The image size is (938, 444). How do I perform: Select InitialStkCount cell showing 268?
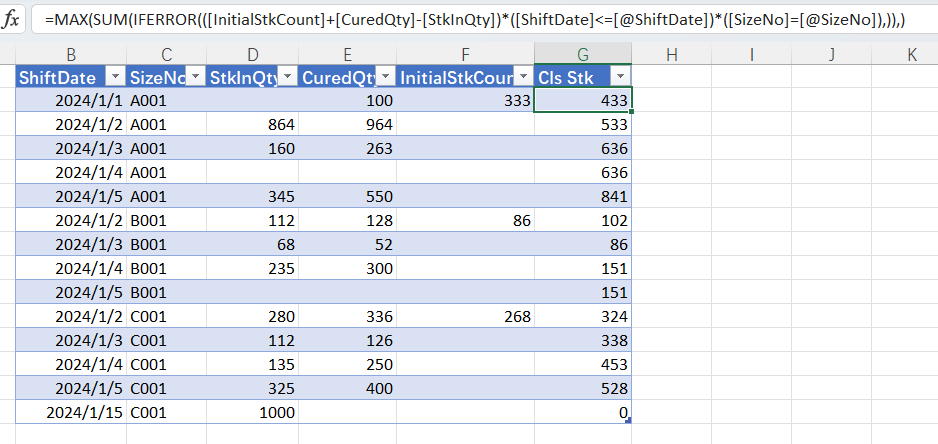coord(465,316)
